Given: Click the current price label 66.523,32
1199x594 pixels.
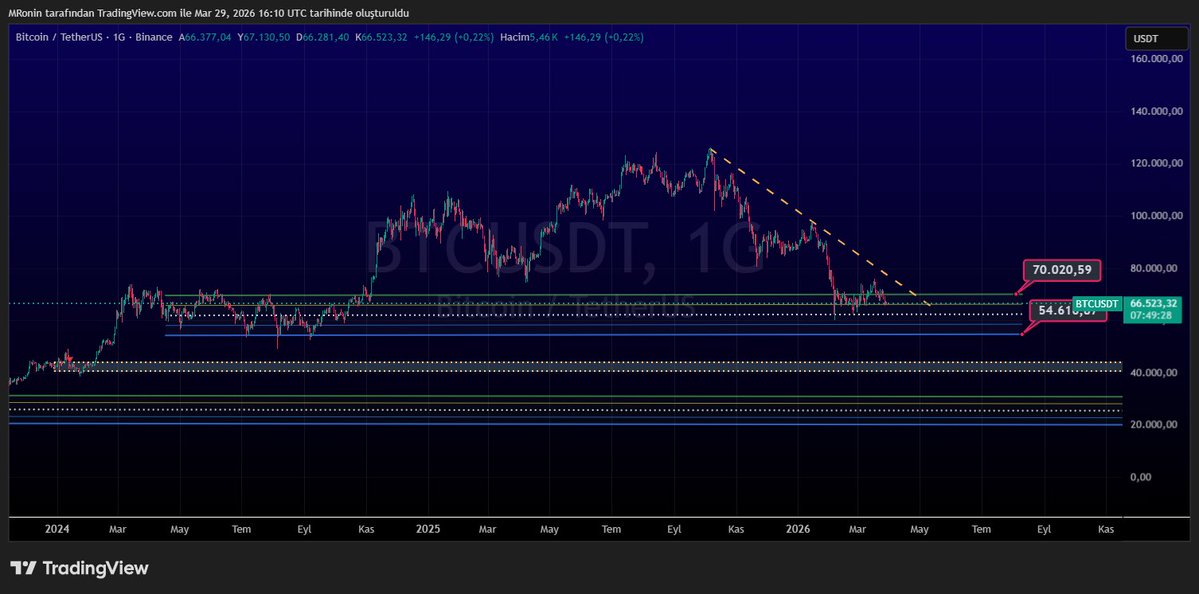Looking at the screenshot, I should coord(1151,303).
